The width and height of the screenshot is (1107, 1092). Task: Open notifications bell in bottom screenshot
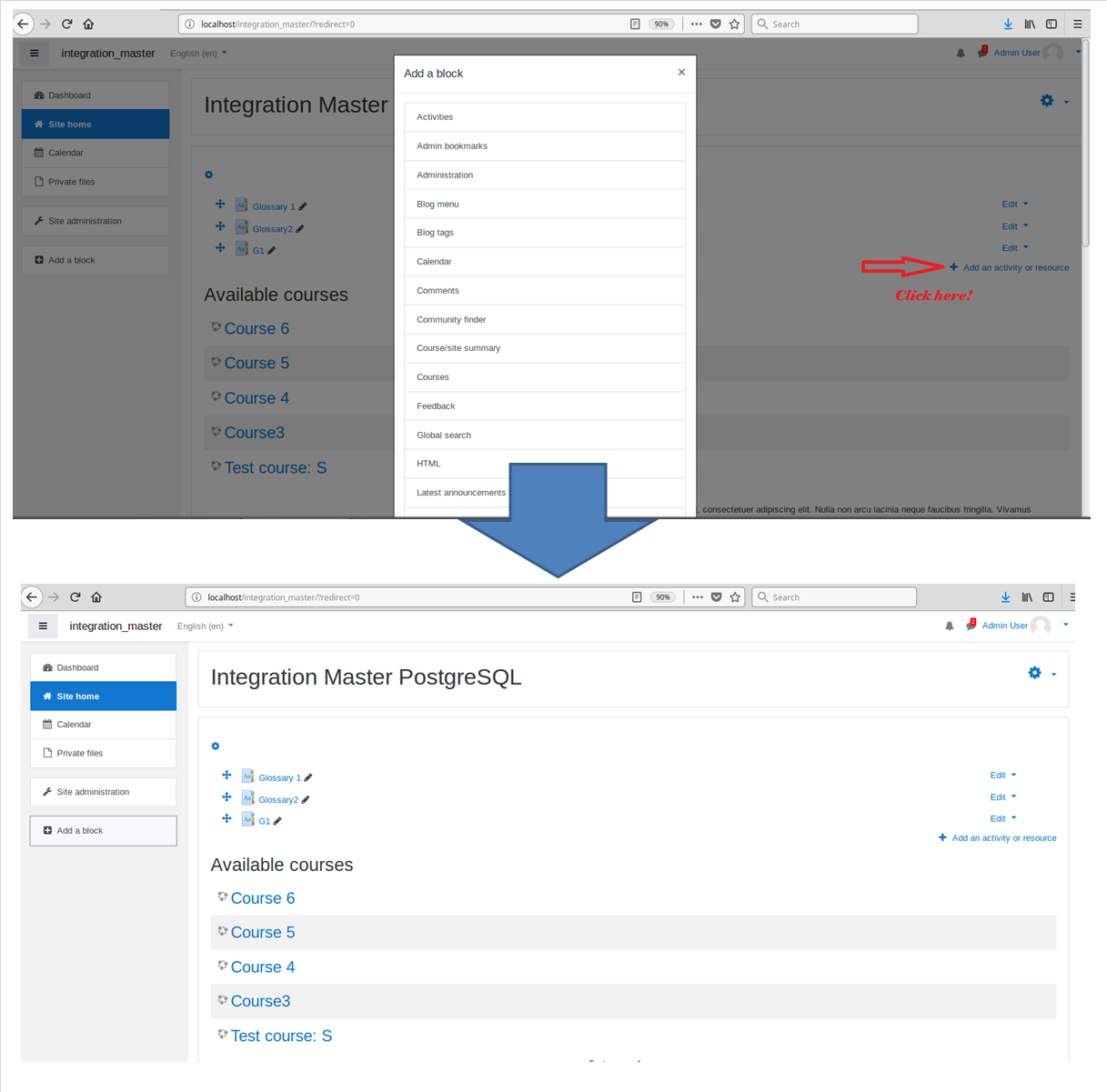click(x=949, y=626)
